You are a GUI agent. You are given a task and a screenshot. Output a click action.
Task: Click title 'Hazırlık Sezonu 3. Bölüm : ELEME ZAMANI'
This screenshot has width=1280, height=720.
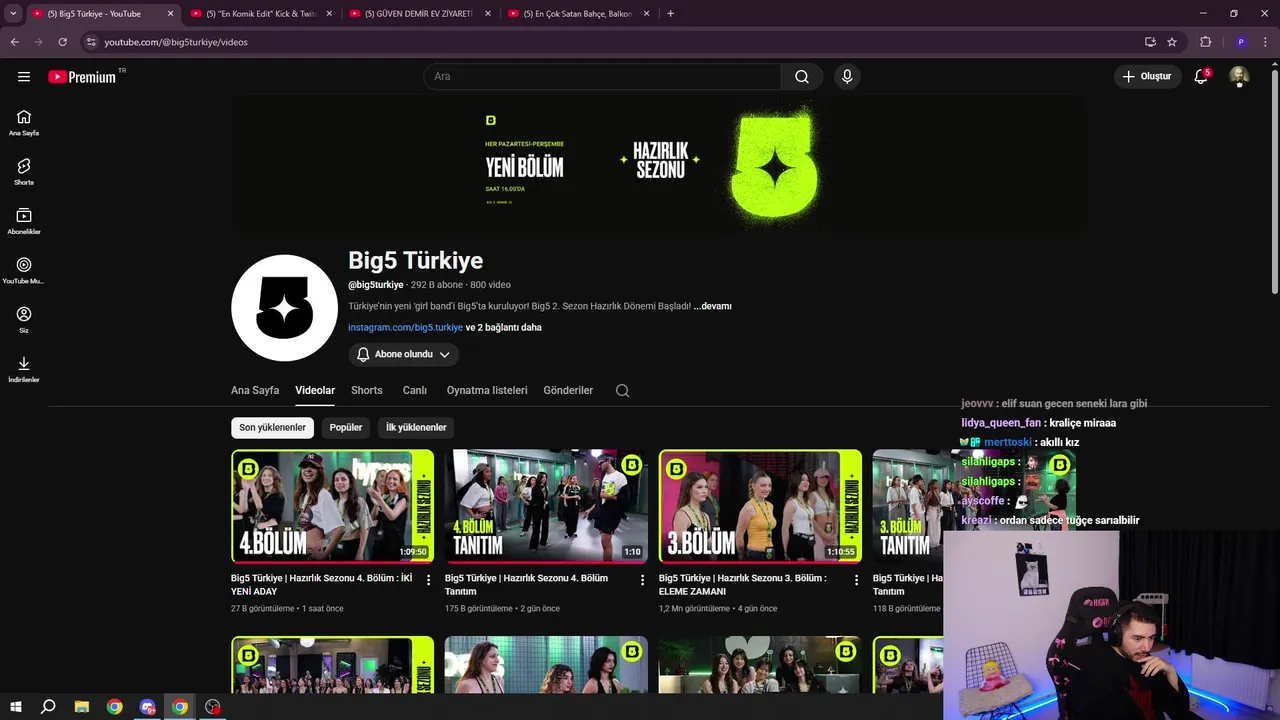[743, 584]
